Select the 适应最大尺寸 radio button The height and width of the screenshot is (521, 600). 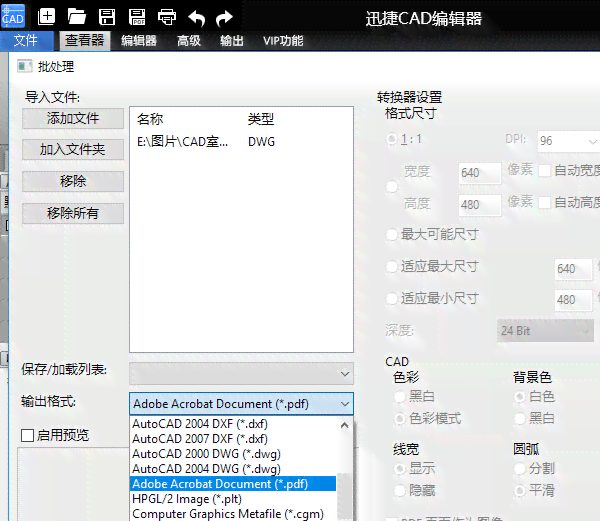tap(392, 267)
